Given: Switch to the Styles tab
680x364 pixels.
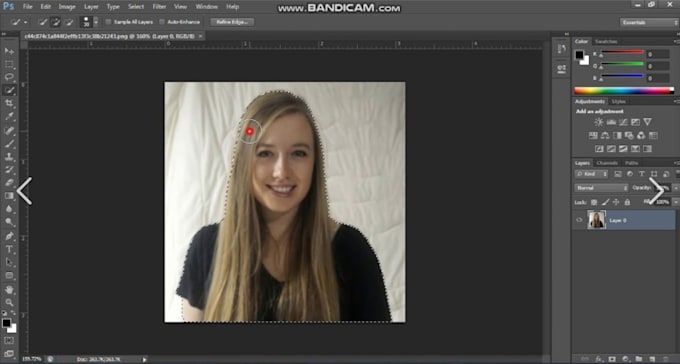Looking at the screenshot, I should point(618,101).
